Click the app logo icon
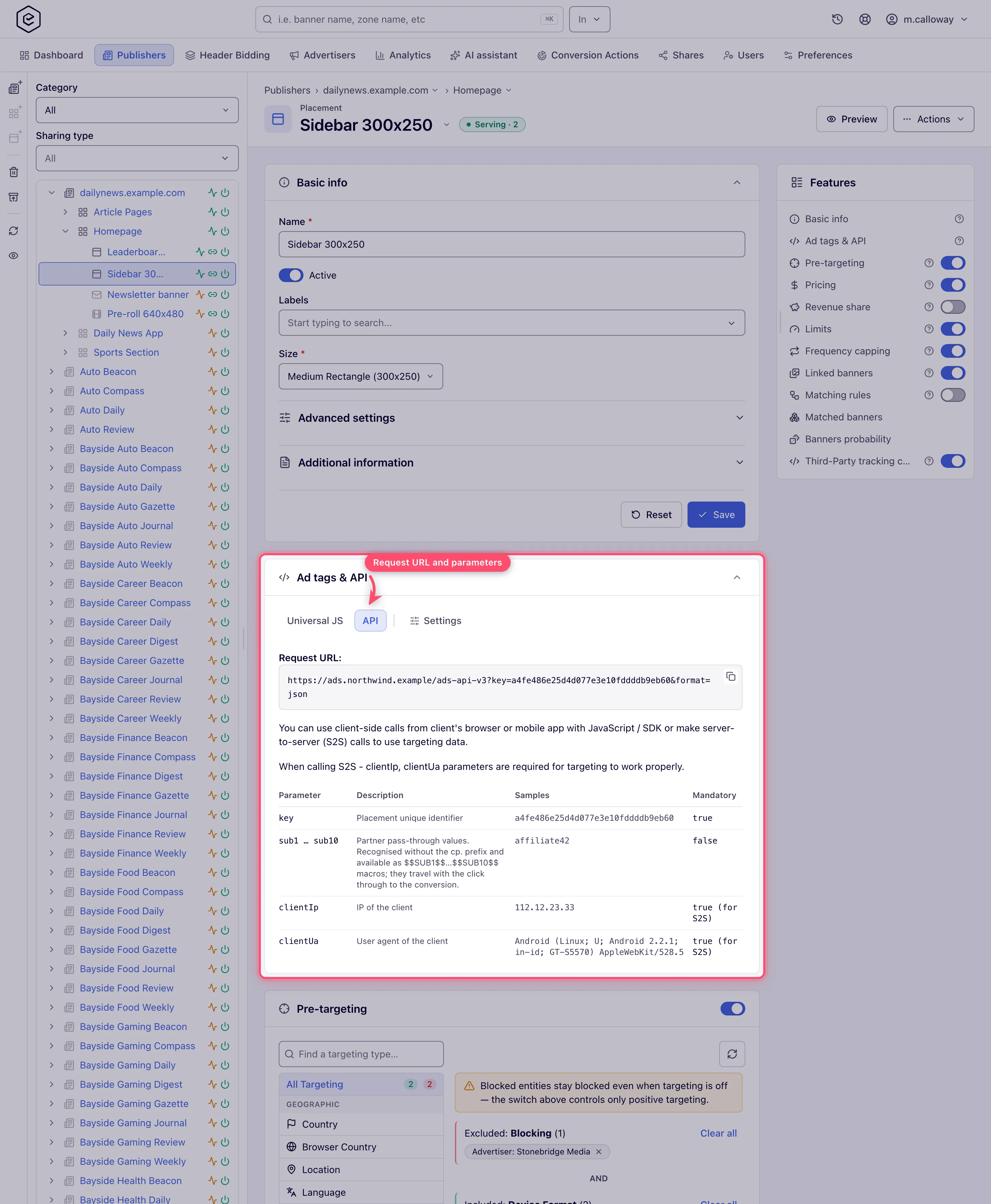Screen dimensions: 991x1204 pyautogui.click(x=28, y=19)
